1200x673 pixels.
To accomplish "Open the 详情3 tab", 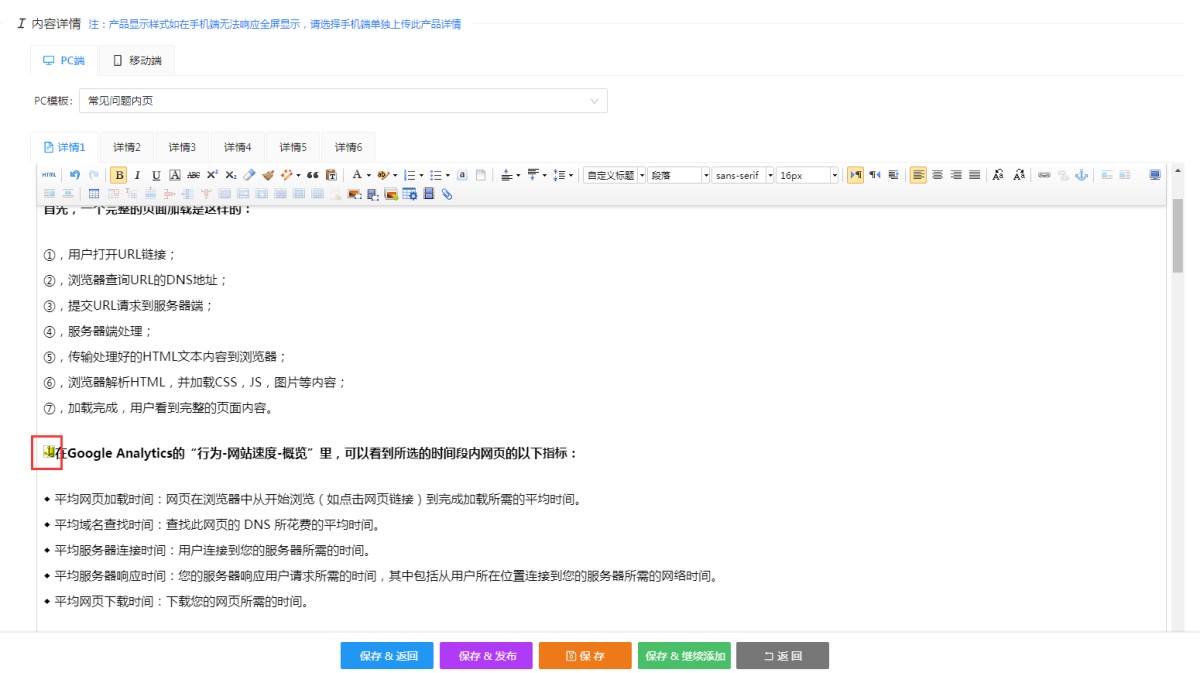I will coord(182,147).
